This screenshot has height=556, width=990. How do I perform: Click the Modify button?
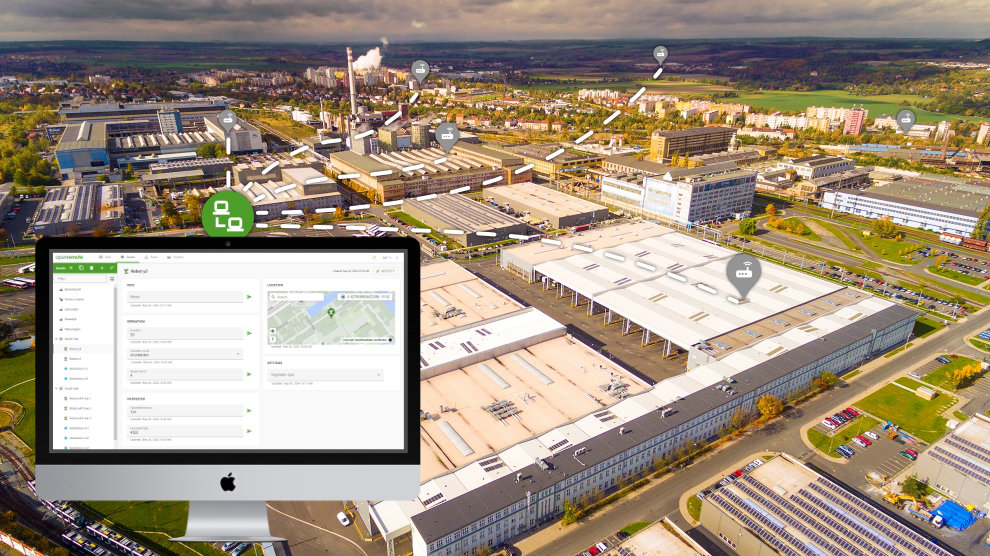(x=384, y=271)
